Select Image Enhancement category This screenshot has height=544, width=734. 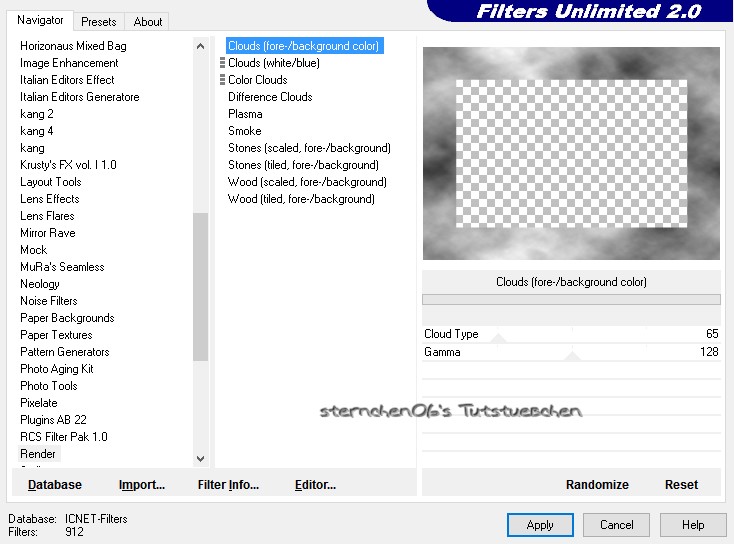pyautogui.click(x=69, y=63)
